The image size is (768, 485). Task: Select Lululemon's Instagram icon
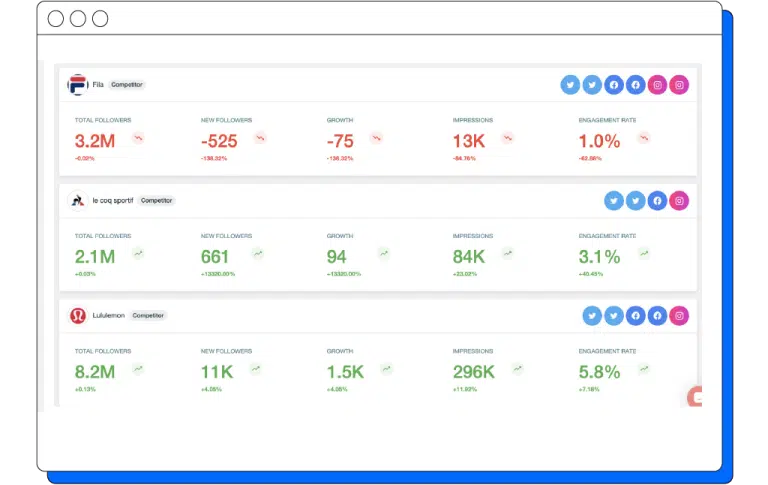[x=679, y=316]
